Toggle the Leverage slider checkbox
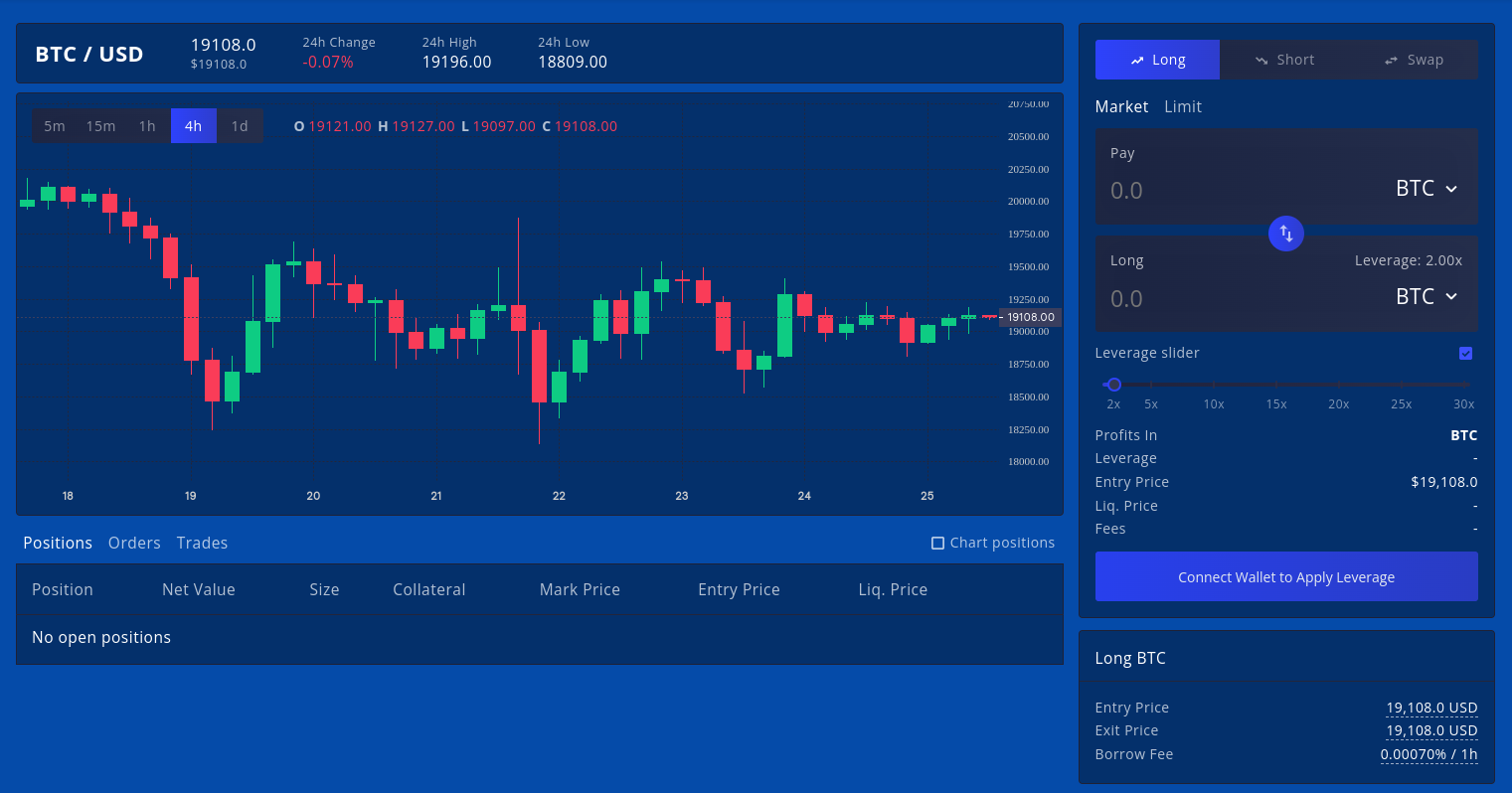 (x=1465, y=353)
